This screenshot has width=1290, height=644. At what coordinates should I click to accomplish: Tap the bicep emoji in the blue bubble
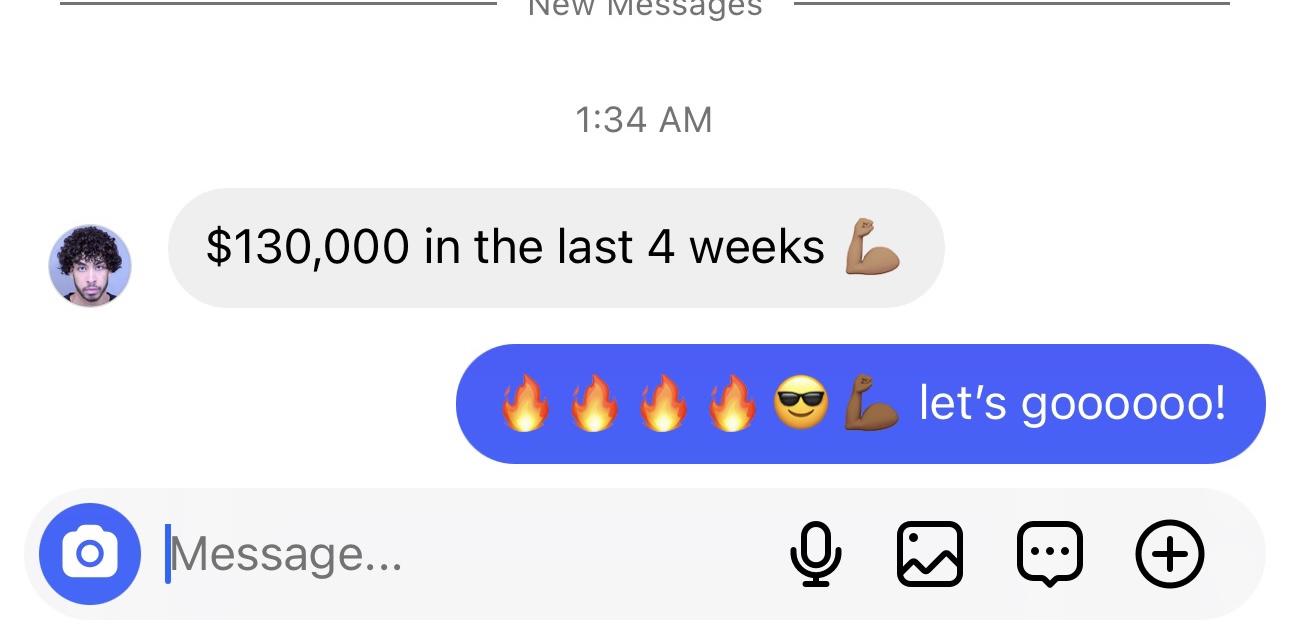tap(872, 404)
